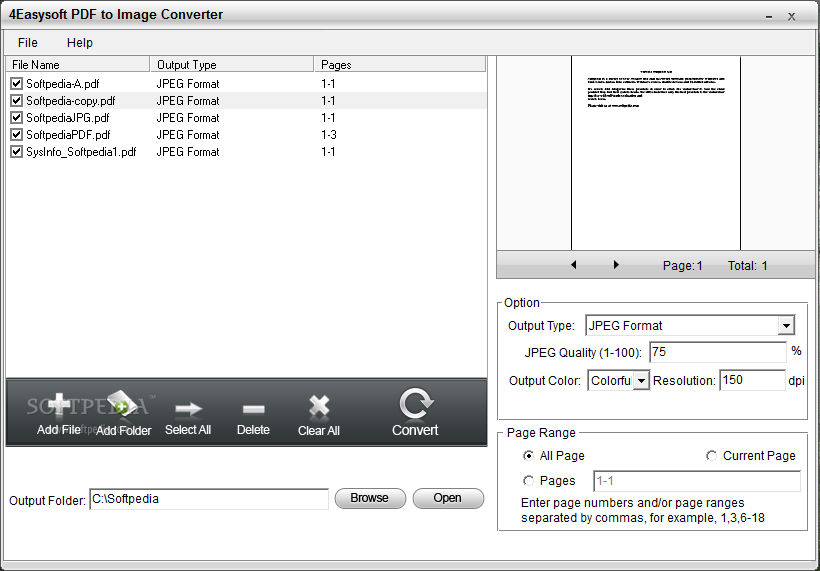Click the Total: 1 indicator text
This screenshot has width=820, height=571.
tap(748, 266)
